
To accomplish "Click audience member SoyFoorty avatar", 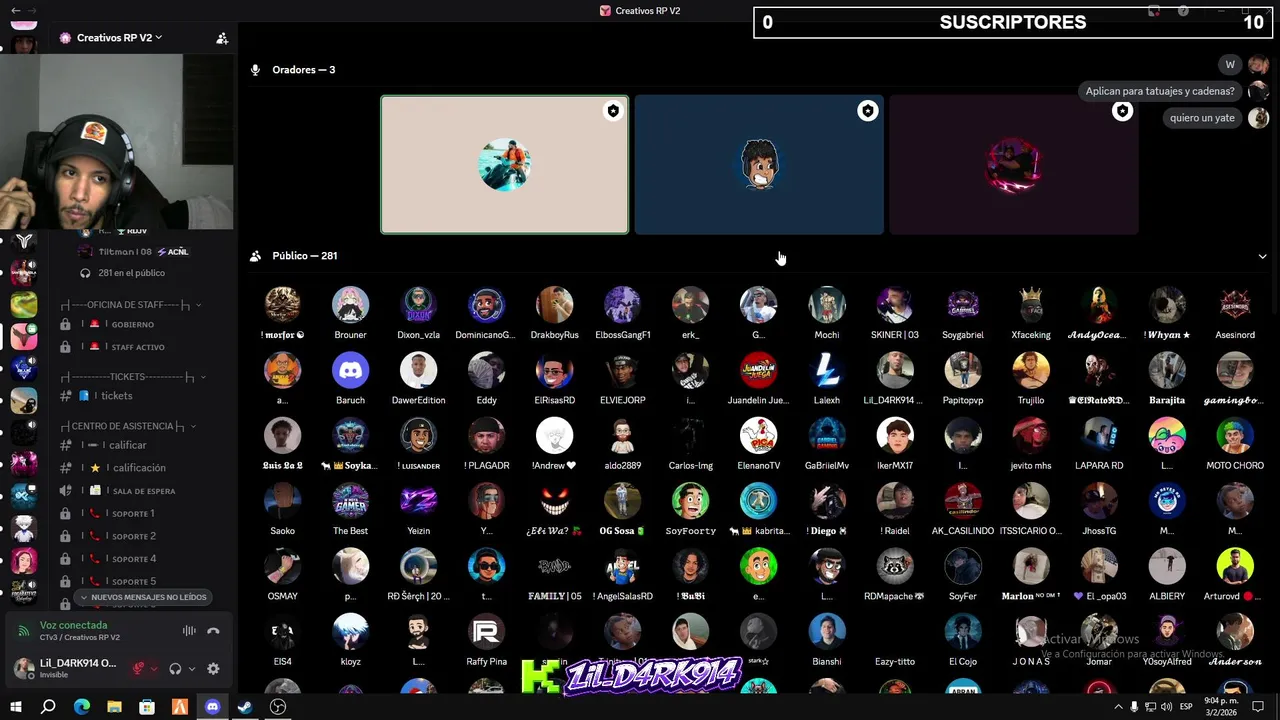I will pyautogui.click(x=690, y=501).
